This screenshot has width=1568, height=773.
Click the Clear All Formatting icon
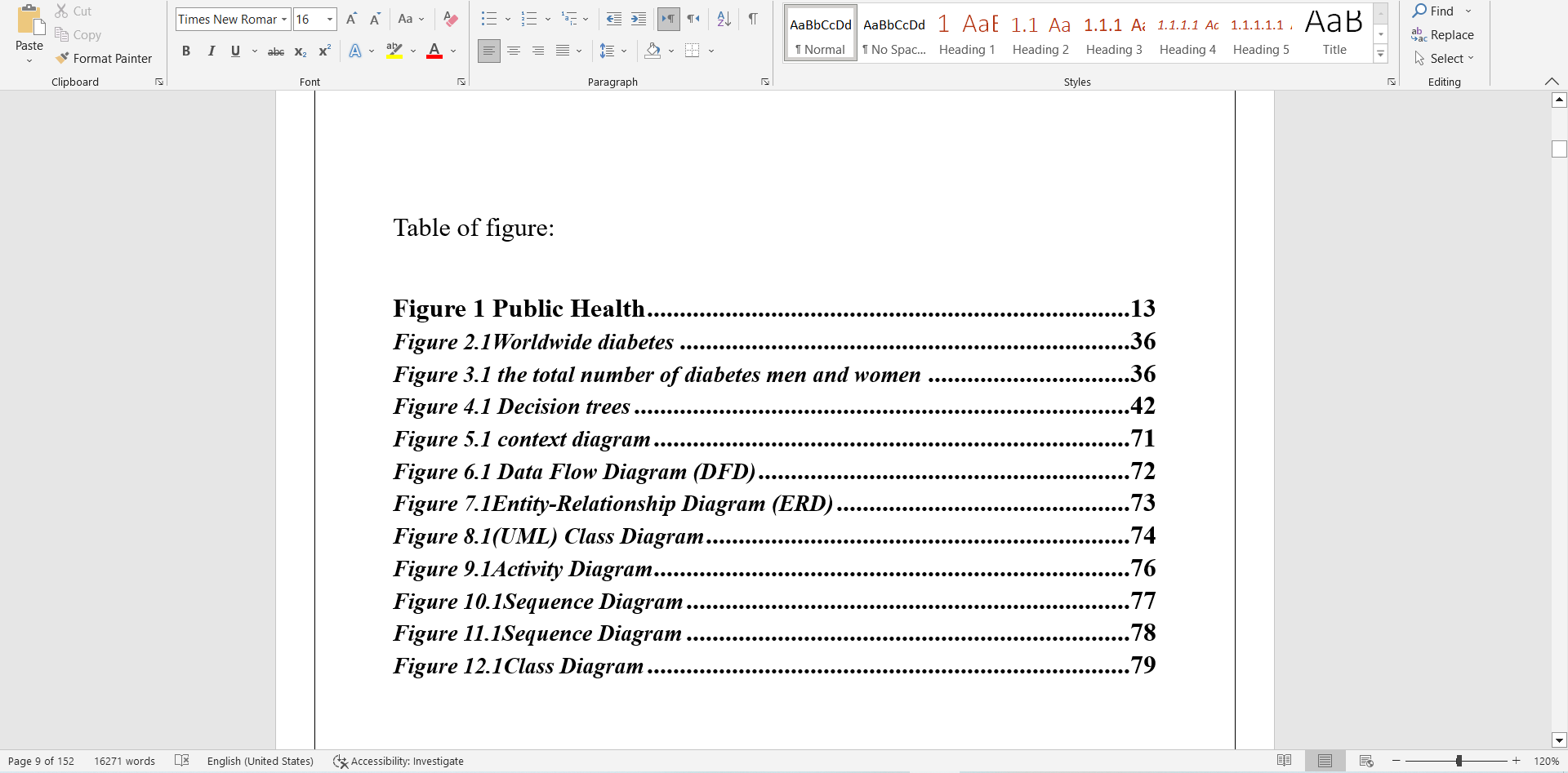point(450,20)
